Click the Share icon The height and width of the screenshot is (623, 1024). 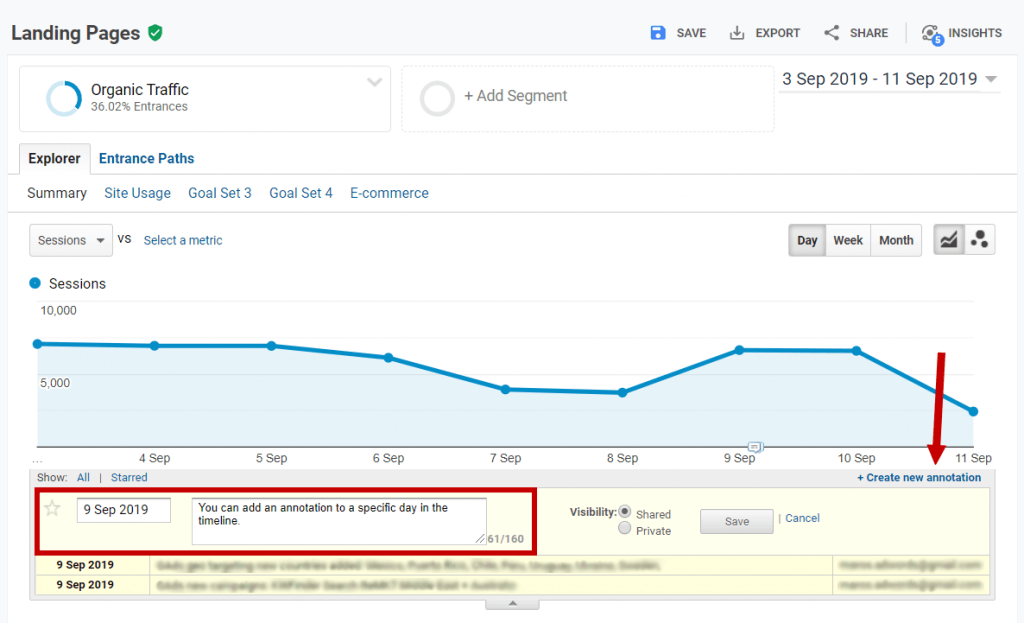pyautogui.click(x=831, y=32)
